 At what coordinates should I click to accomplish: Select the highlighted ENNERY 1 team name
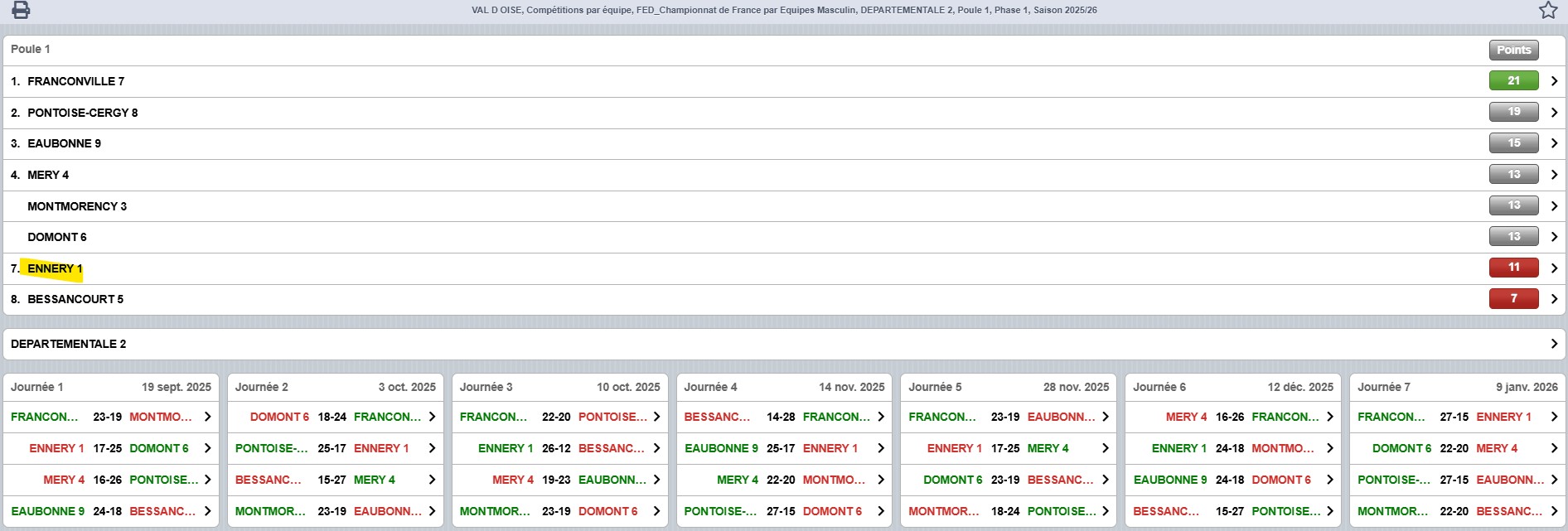pos(55,268)
